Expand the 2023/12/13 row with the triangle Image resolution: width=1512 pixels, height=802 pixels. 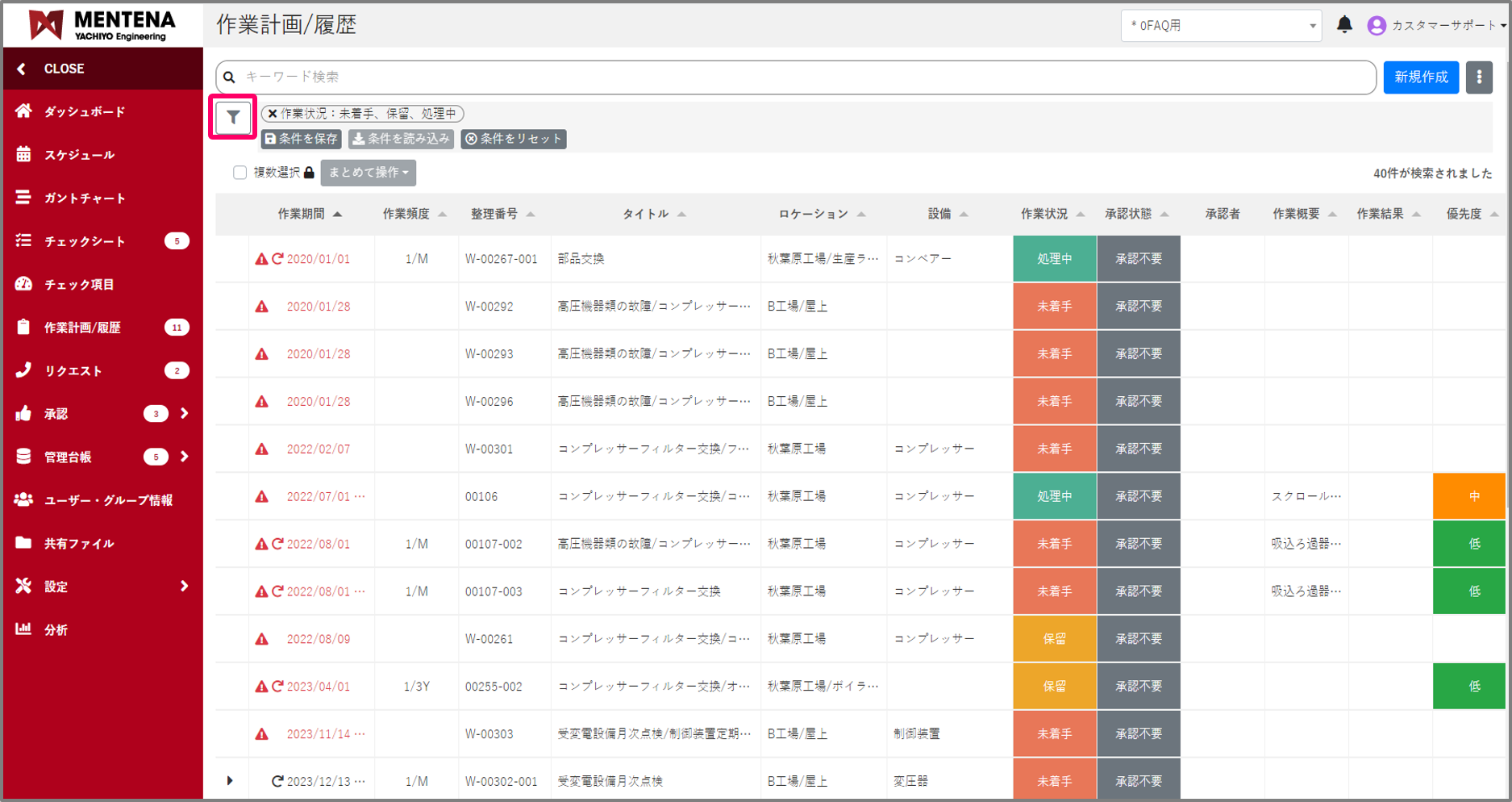point(230,781)
